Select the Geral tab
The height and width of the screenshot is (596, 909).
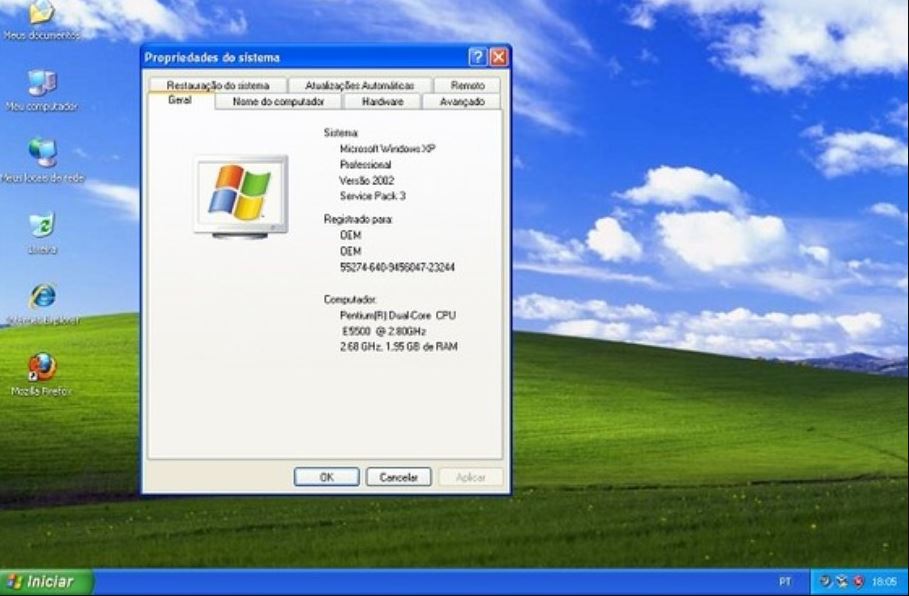point(180,100)
